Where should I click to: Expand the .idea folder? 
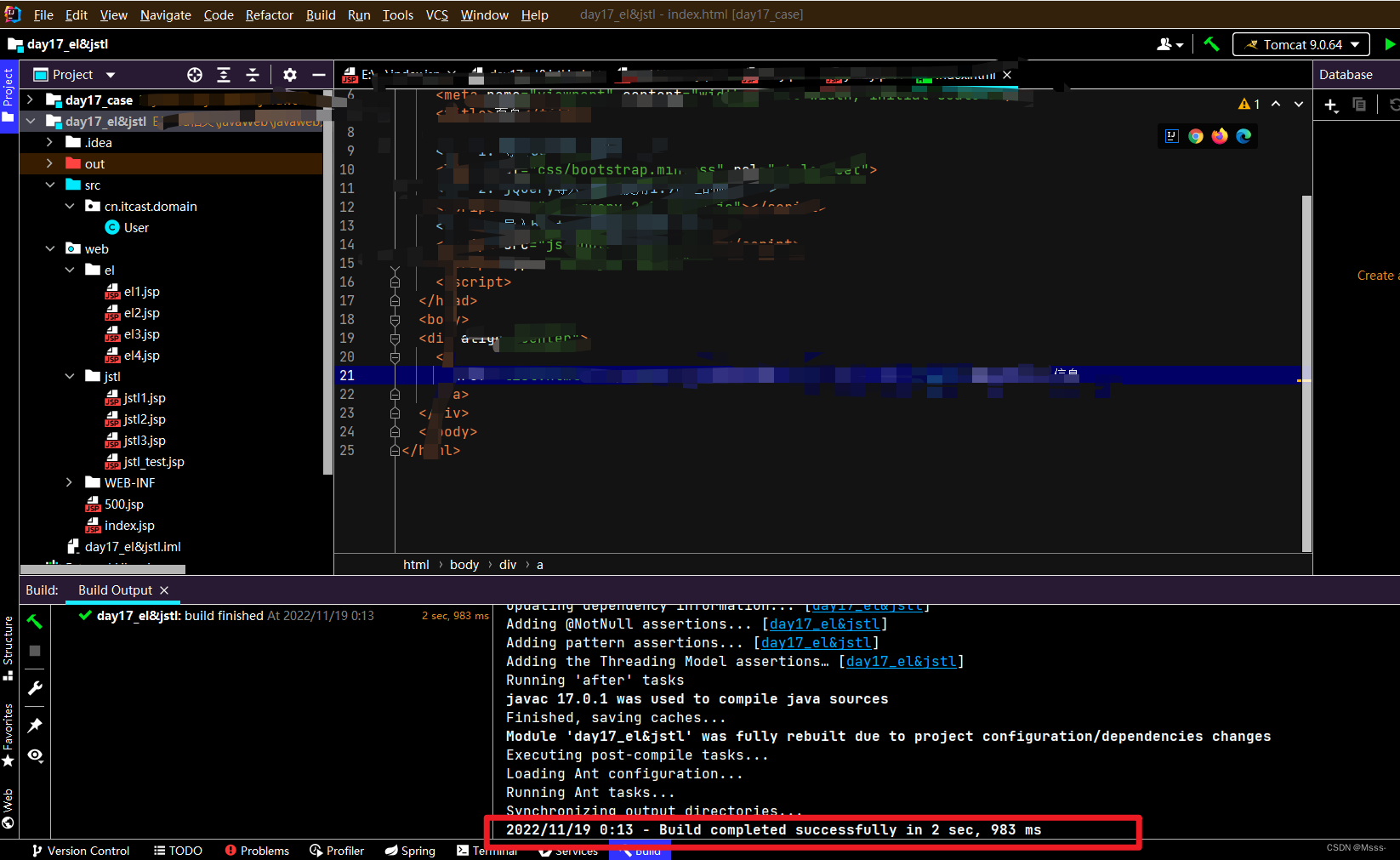point(49,142)
